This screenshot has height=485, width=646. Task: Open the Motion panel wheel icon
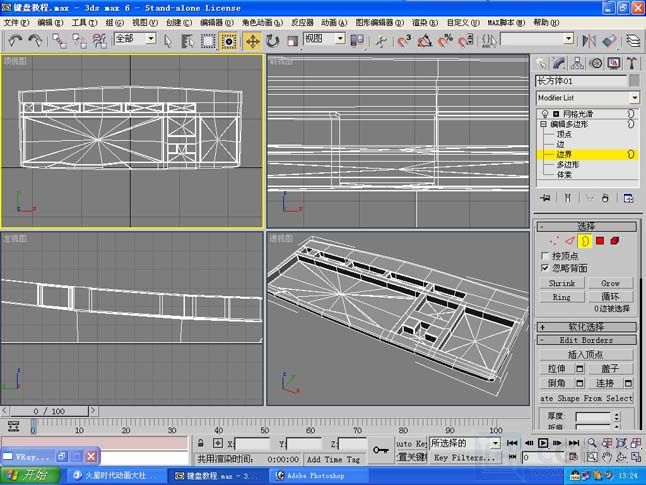(x=594, y=62)
